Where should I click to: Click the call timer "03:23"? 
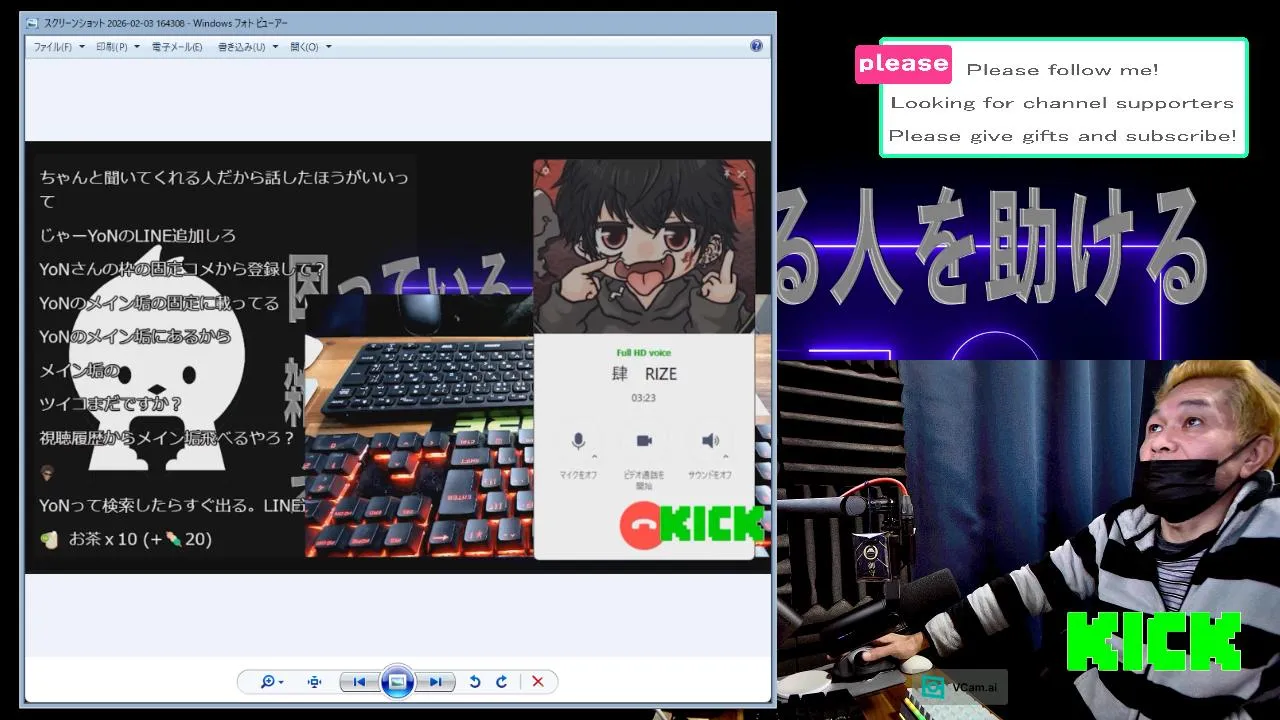[644, 398]
